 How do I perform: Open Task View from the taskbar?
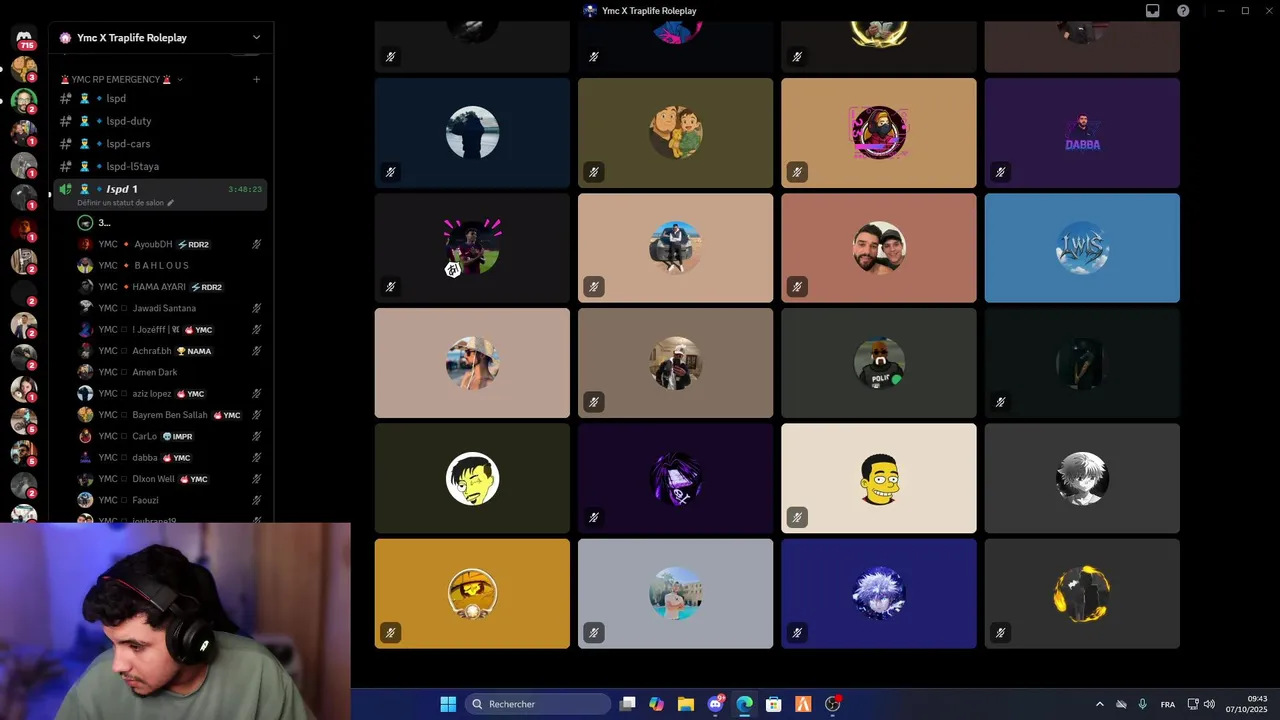point(627,704)
